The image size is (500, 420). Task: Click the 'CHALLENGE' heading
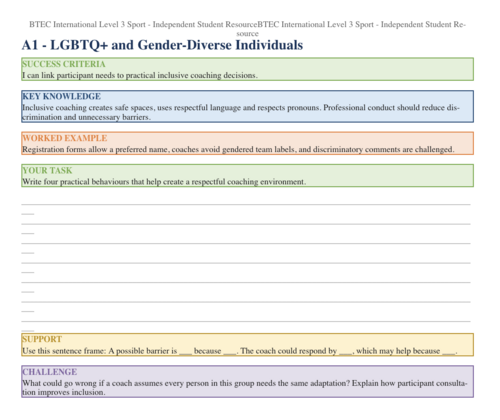pos(50,372)
